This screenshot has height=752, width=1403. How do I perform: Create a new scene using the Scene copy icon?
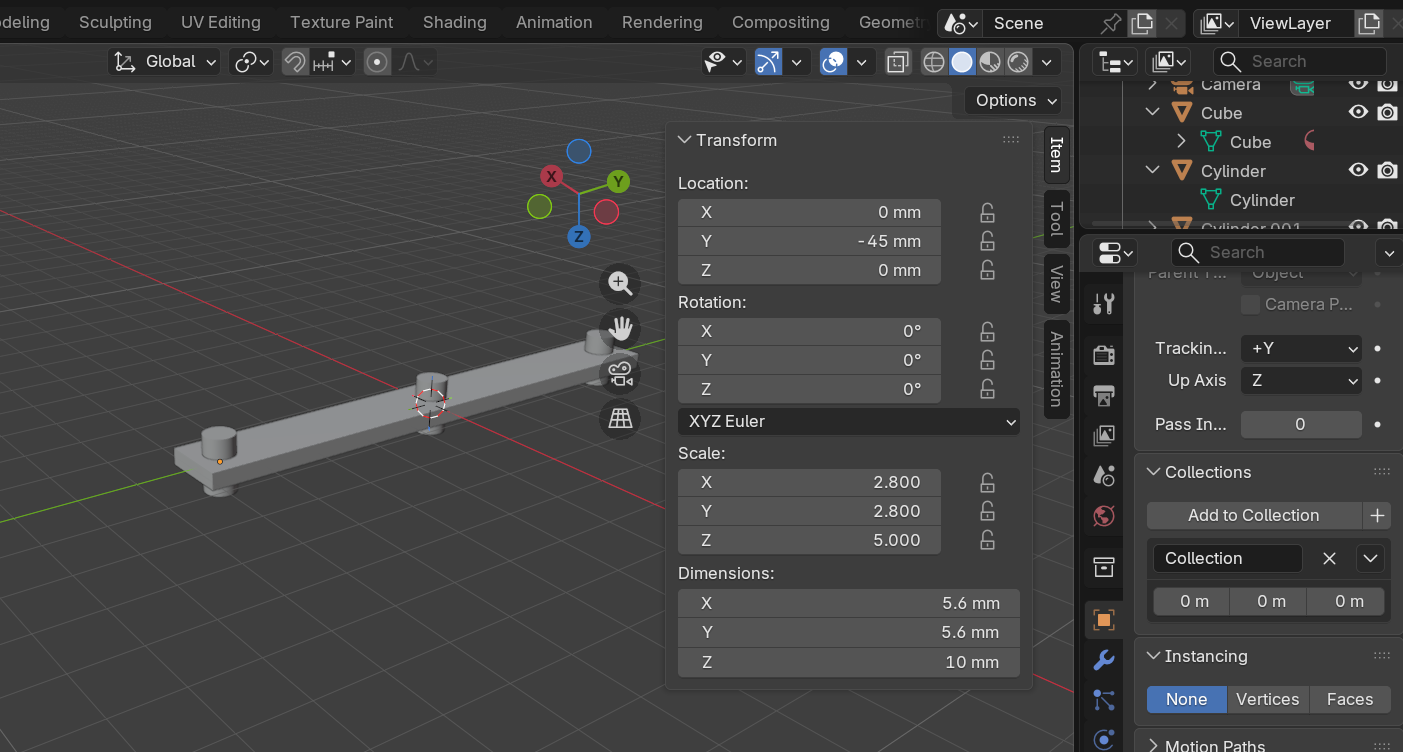click(1141, 23)
